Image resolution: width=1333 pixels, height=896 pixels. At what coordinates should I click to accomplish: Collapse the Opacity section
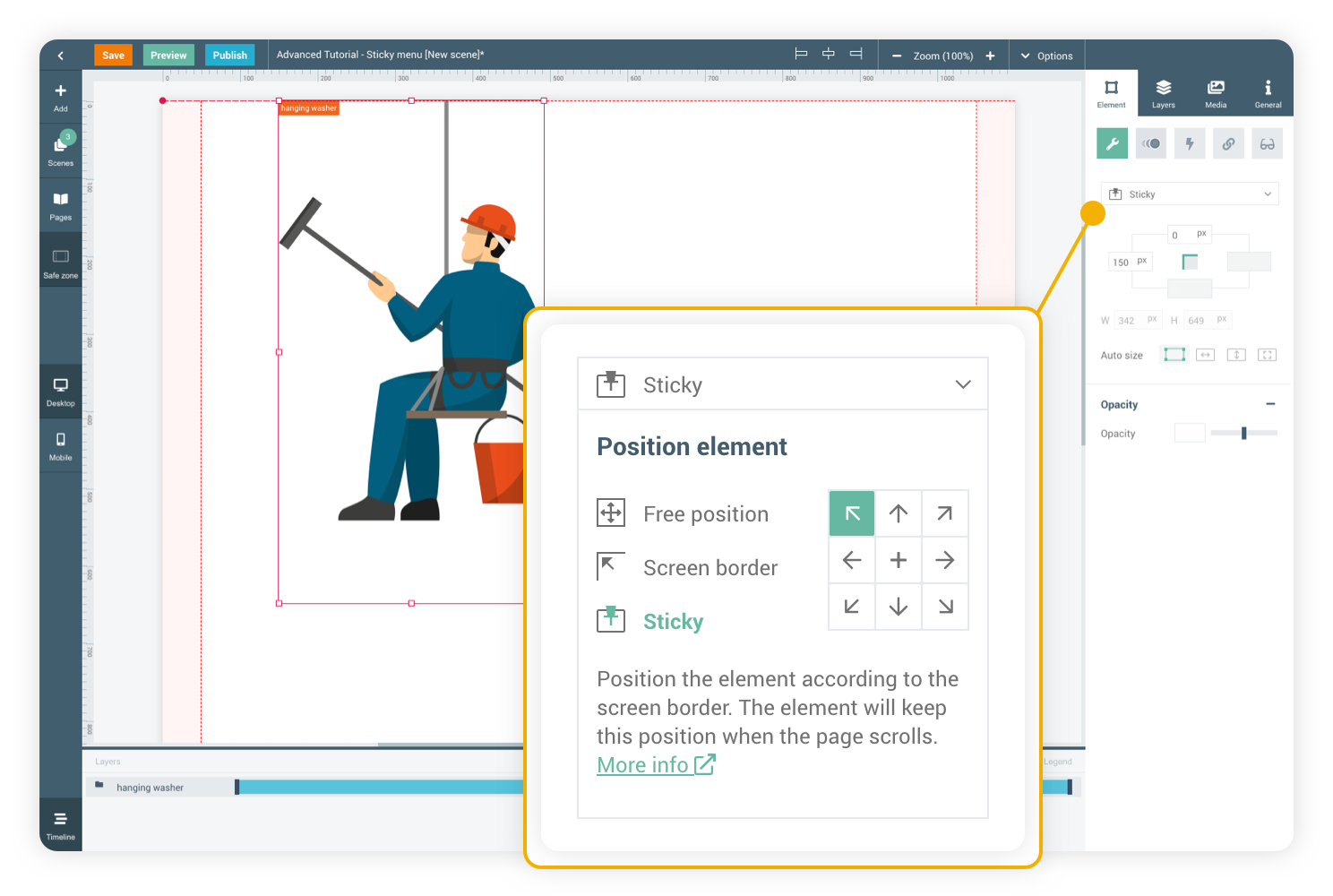(1270, 404)
